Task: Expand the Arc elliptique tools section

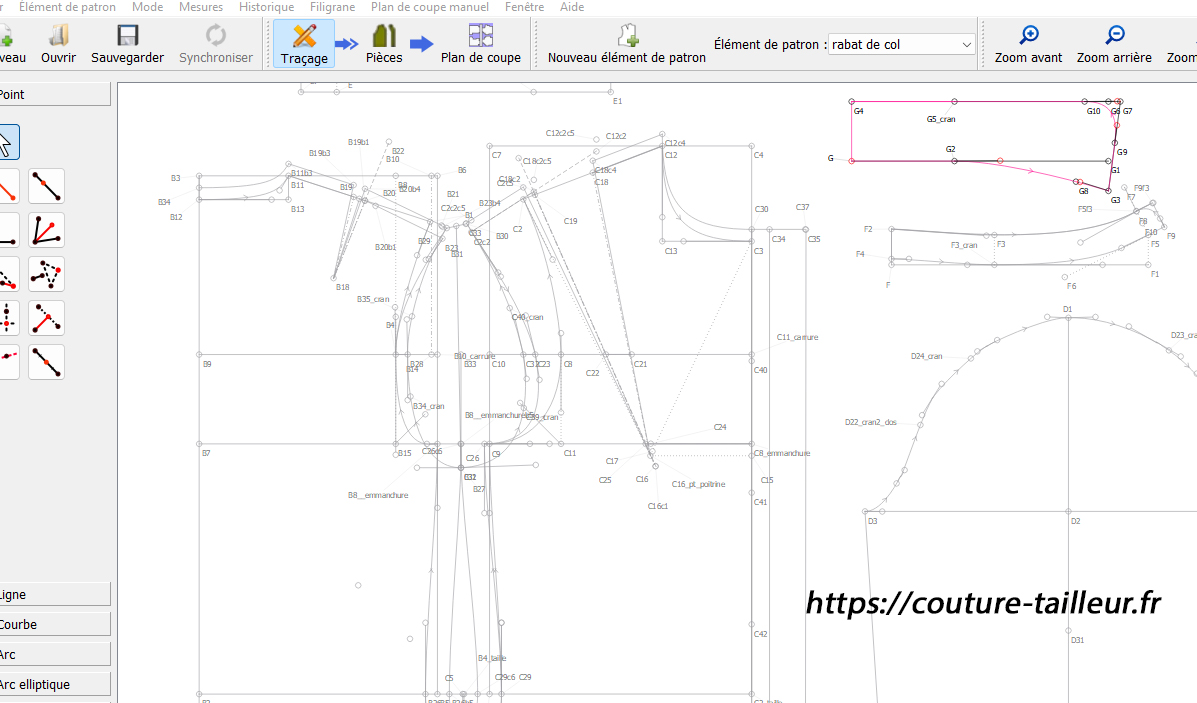Action: coord(55,684)
